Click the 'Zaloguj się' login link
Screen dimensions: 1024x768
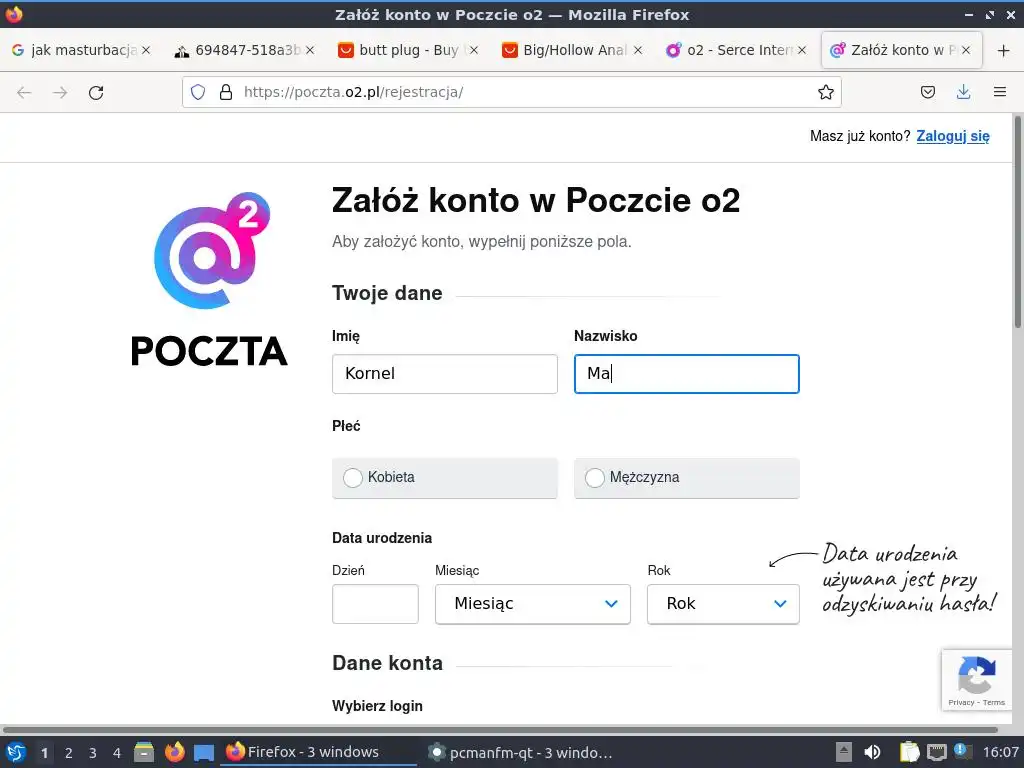click(x=953, y=136)
